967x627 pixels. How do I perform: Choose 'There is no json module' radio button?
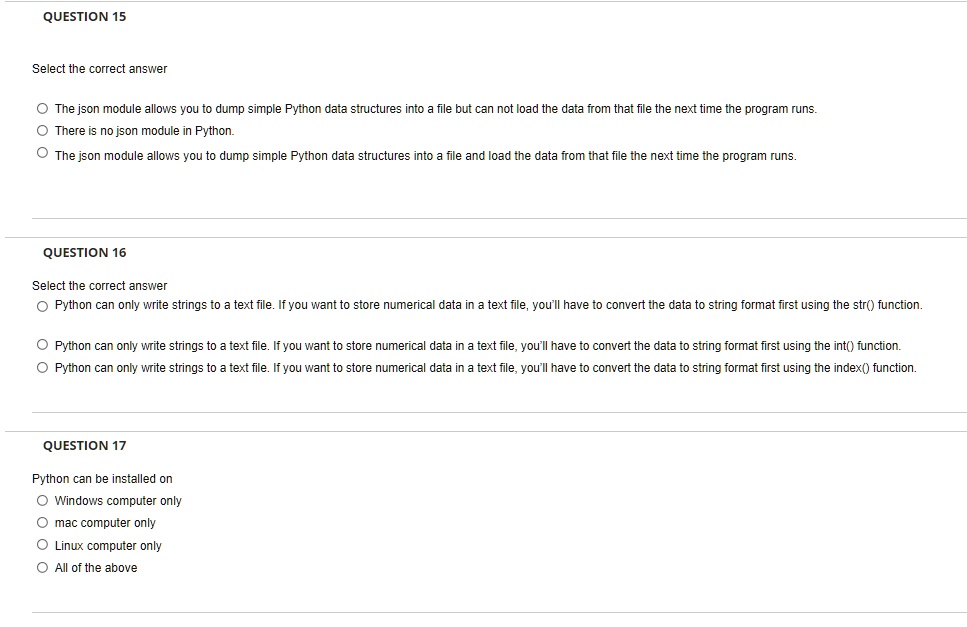click(42, 130)
